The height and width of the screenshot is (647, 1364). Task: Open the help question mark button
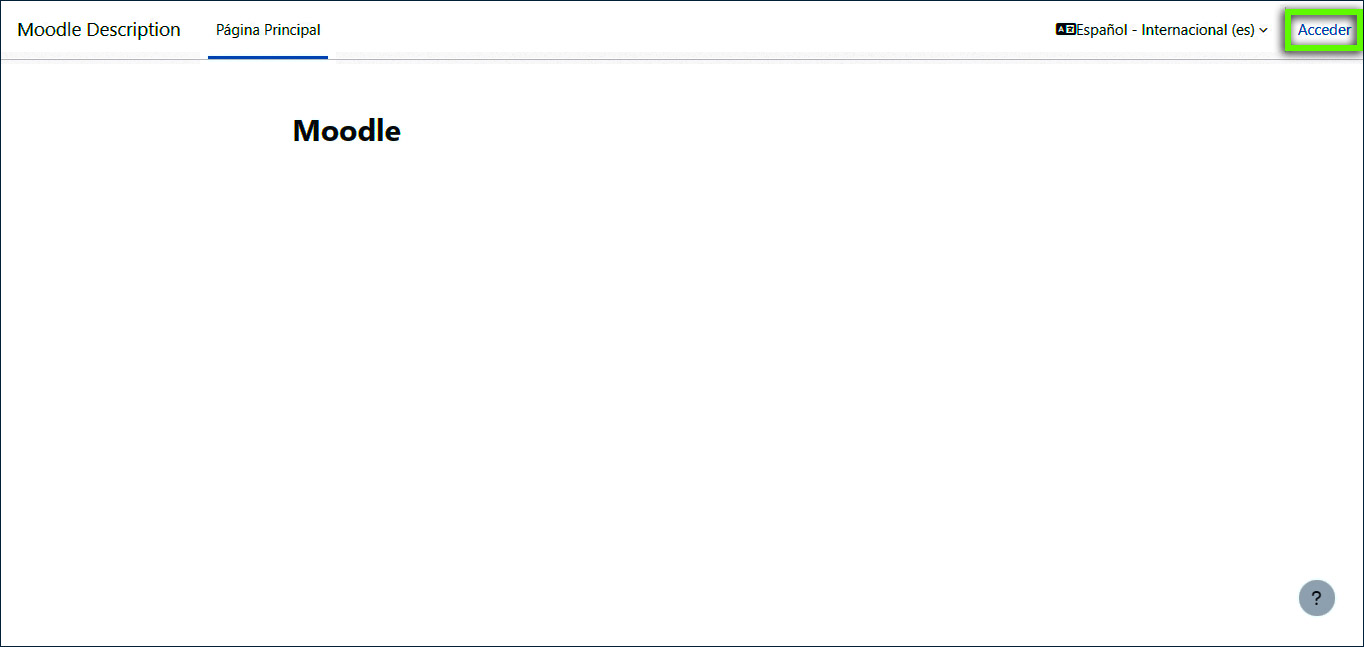point(1316,598)
